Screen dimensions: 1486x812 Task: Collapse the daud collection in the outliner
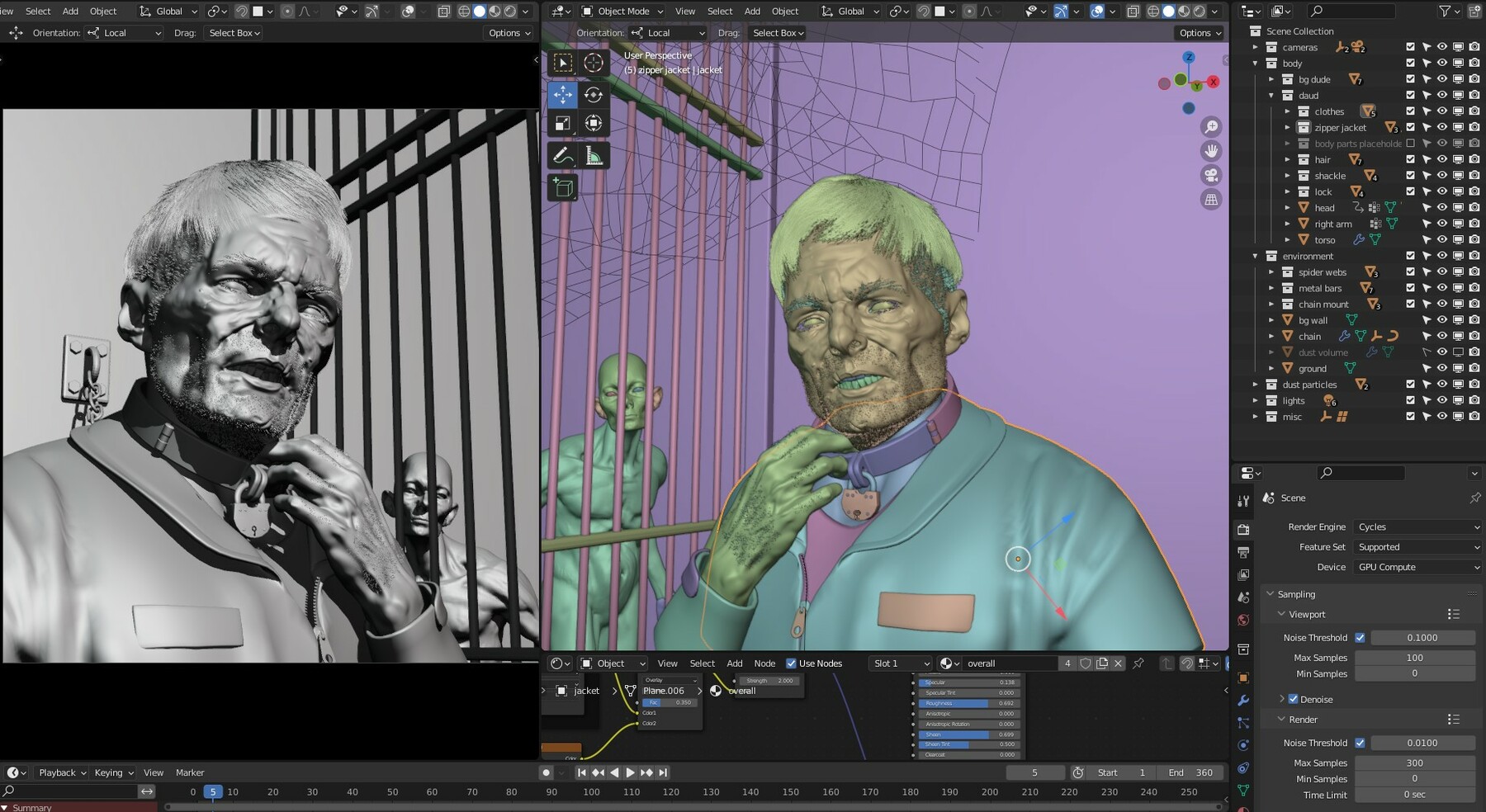pos(1271,95)
